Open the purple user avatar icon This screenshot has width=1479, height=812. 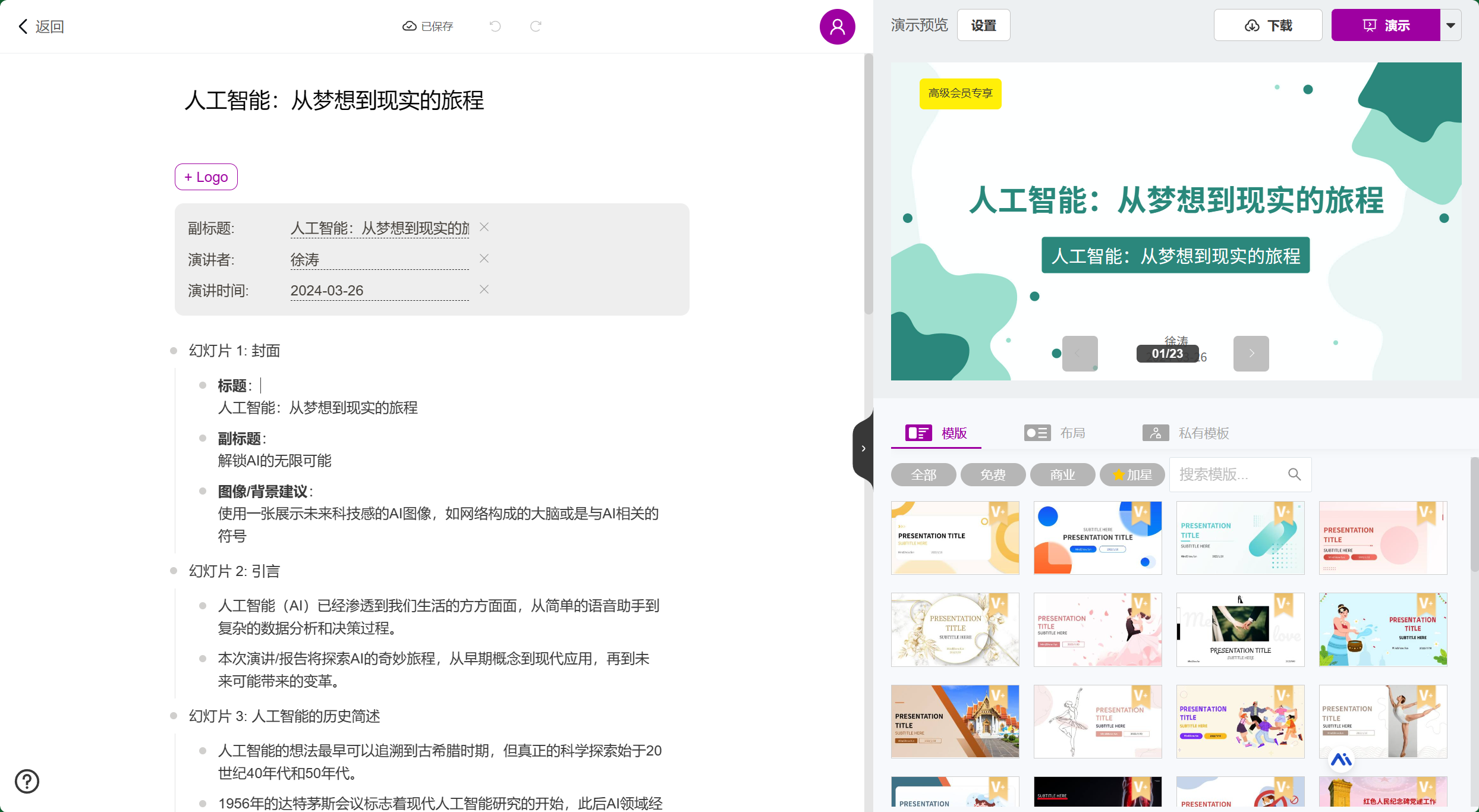(x=838, y=26)
